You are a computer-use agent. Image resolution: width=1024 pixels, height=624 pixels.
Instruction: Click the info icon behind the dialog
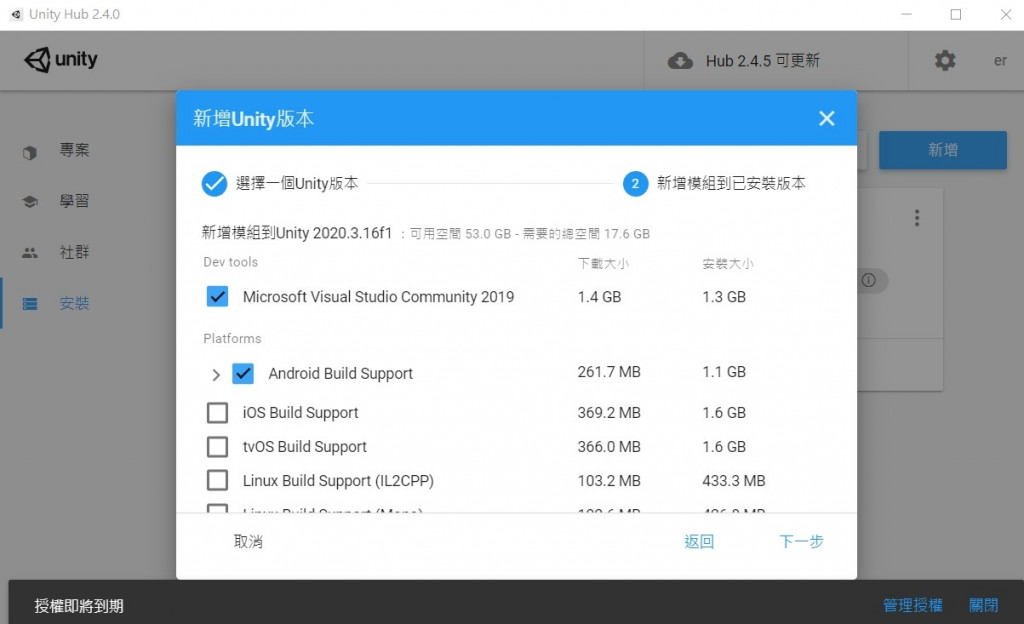coord(869,280)
